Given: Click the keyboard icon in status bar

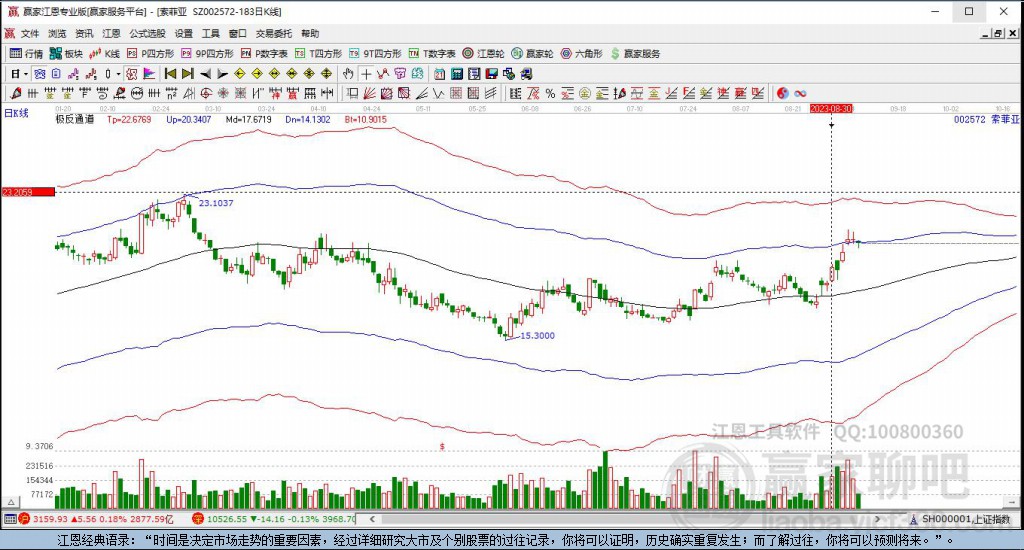Looking at the screenshot, I should pyautogui.click(x=10, y=519).
